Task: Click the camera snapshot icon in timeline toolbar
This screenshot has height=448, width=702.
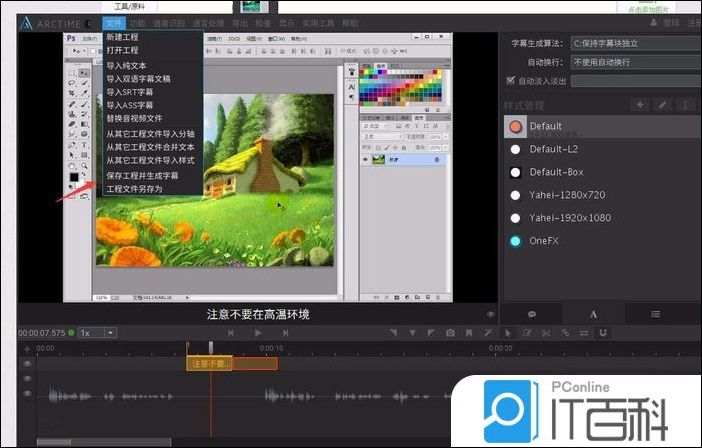Action: tap(451, 332)
